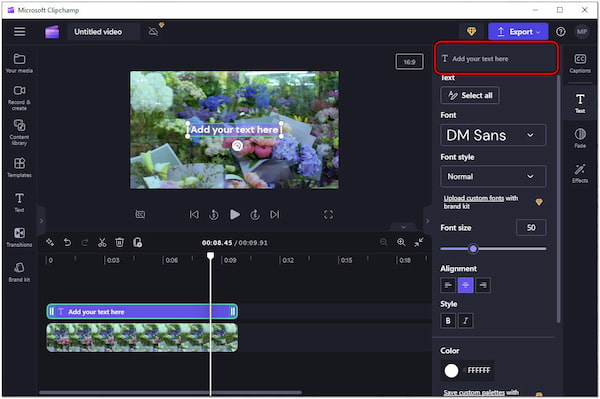600x399 pixels.
Task: Zoom in on the timeline
Action: (x=401, y=242)
